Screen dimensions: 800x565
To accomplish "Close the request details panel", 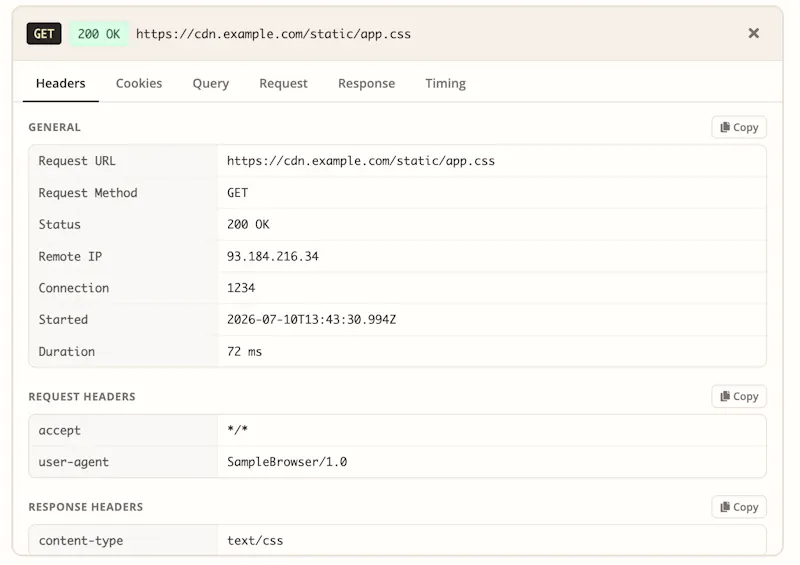I will [x=753, y=33].
